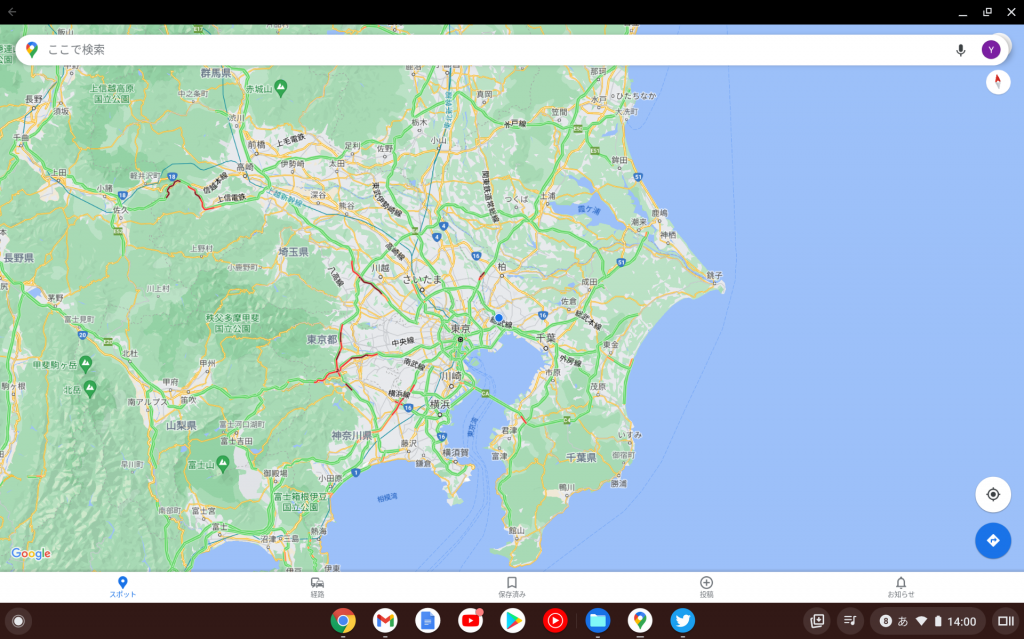Viewport: 1024px width, 639px height.
Task: Center map on my current location
Action: pos(993,495)
